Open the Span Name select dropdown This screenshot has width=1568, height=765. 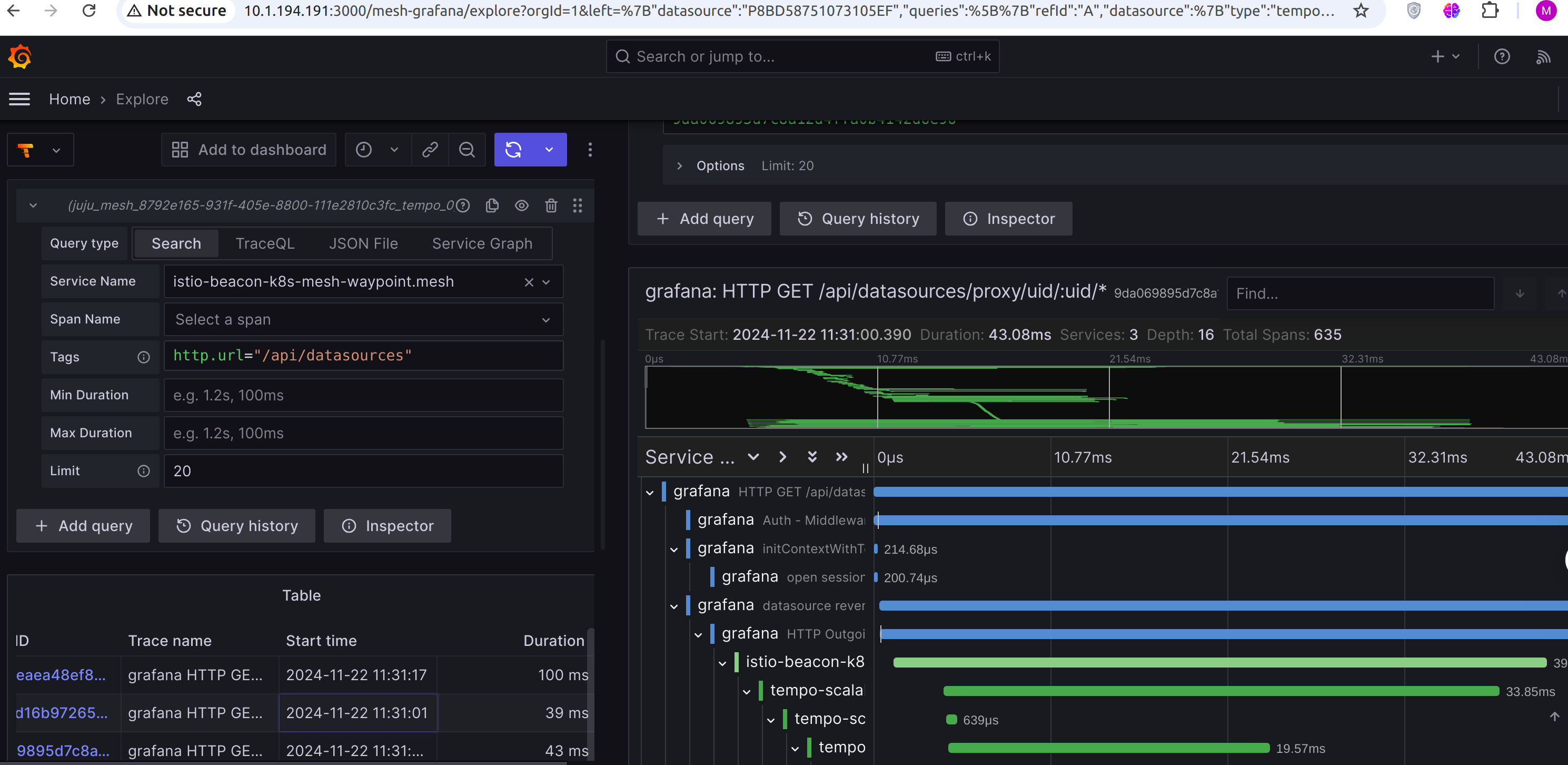click(363, 320)
